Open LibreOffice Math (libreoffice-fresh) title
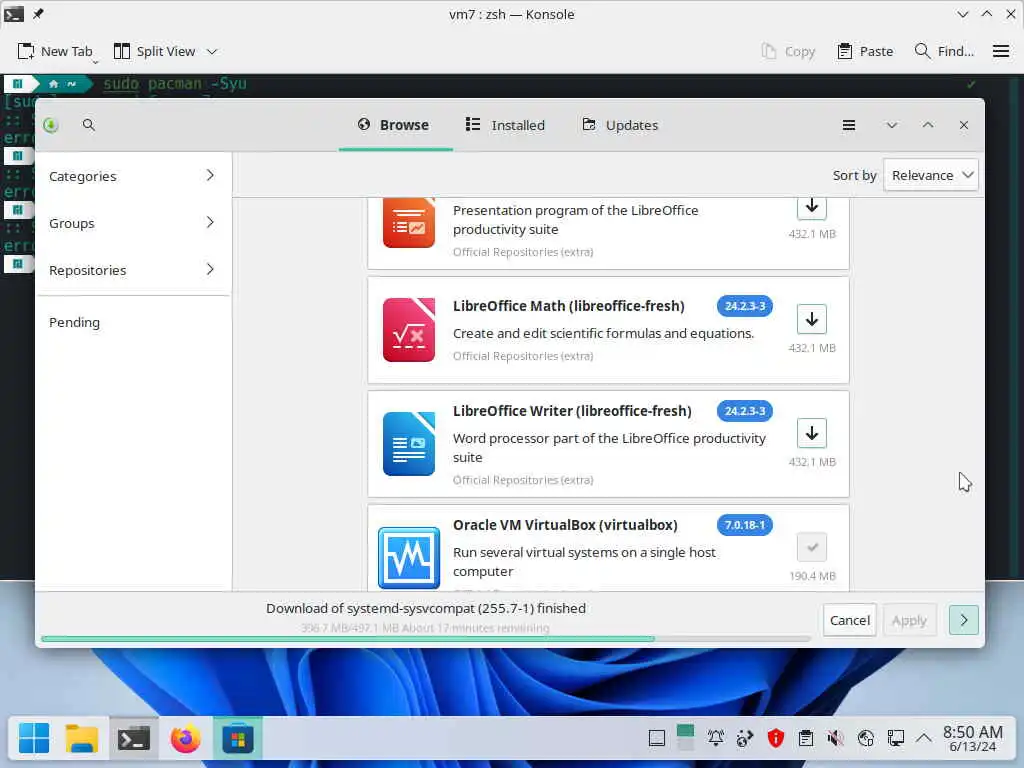 569,306
